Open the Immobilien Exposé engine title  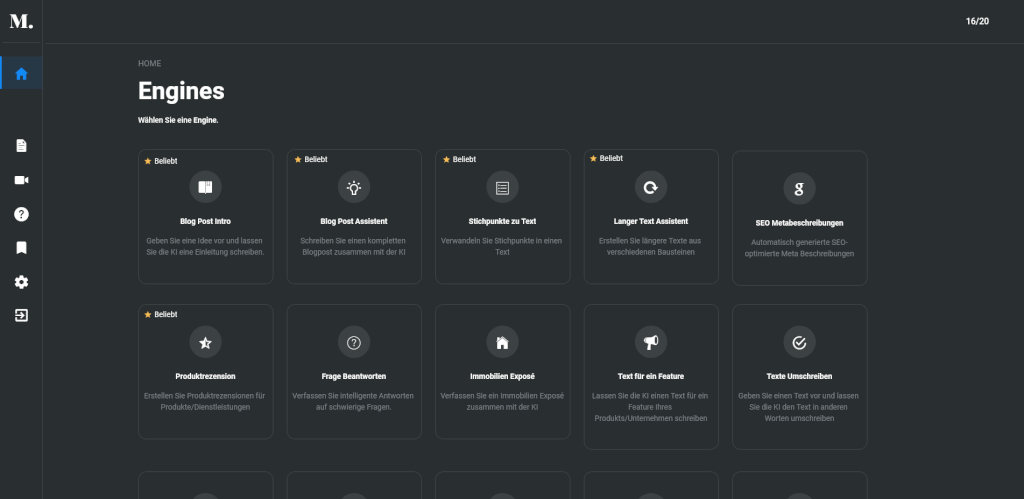(x=502, y=376)
